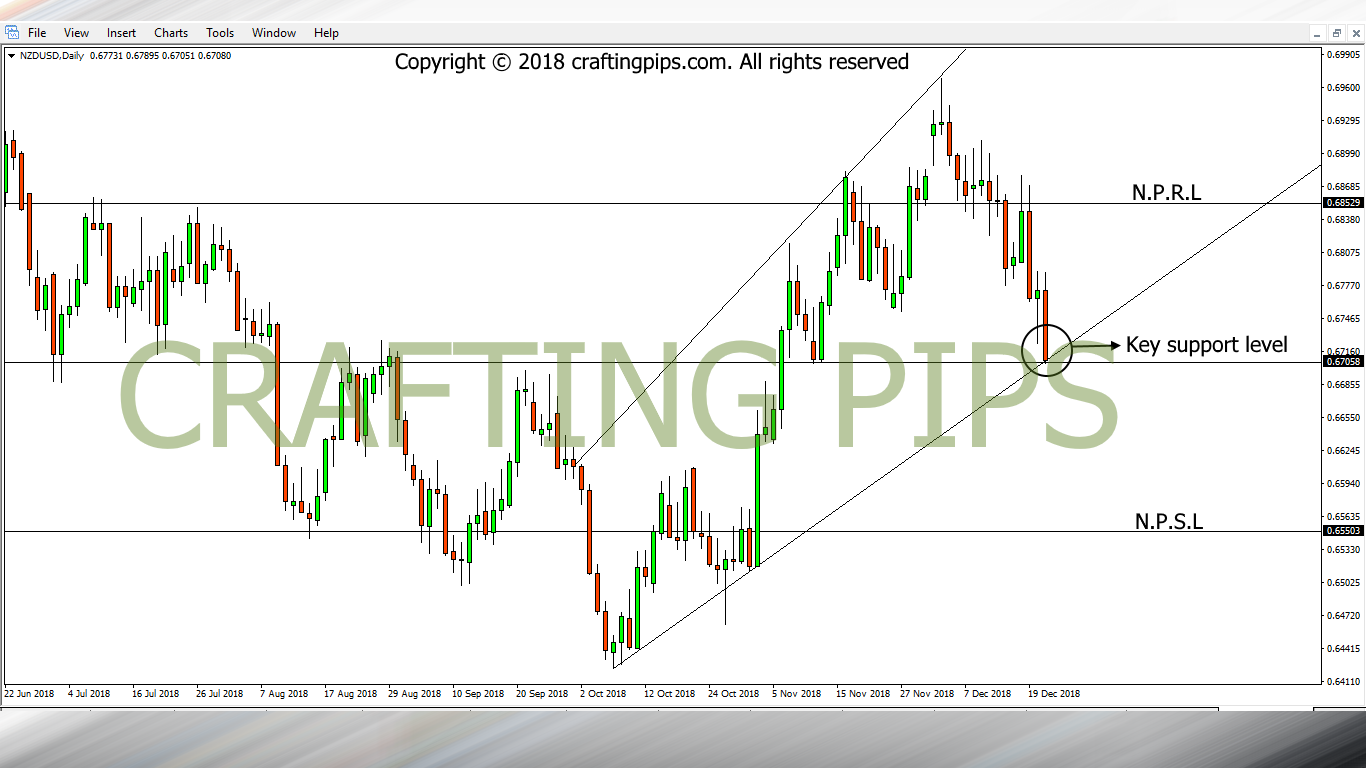Viewport: 1366px width, 768px height.
Task: Click the 0.65940 price axis value
Action: pyautogui.click(x=1345, y=484)
